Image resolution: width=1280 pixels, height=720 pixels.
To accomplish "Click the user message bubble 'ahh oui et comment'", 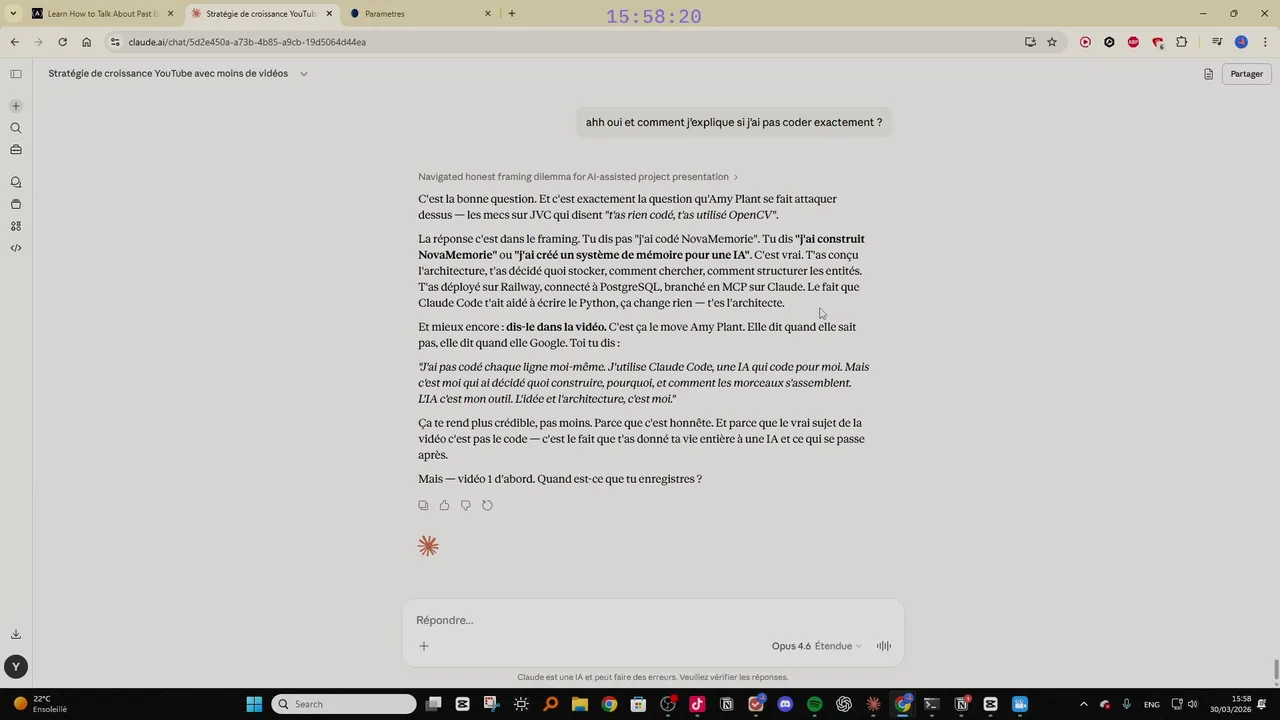I will coord(734,122).
